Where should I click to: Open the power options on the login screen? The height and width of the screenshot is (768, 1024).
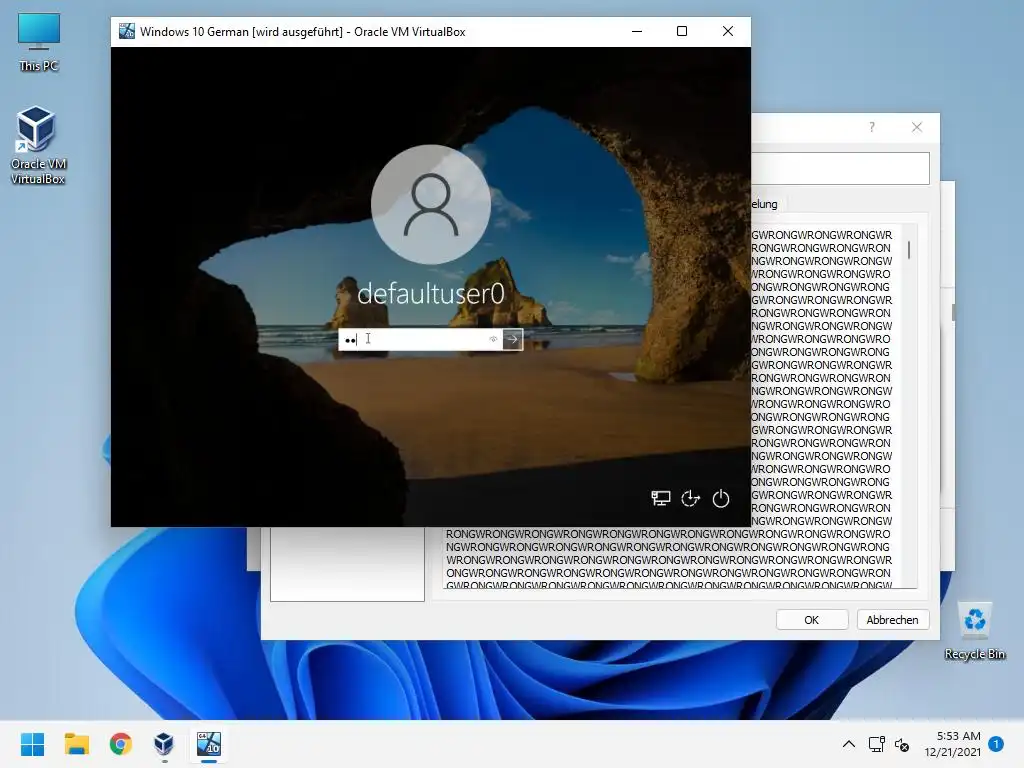(x=721, y=499)
